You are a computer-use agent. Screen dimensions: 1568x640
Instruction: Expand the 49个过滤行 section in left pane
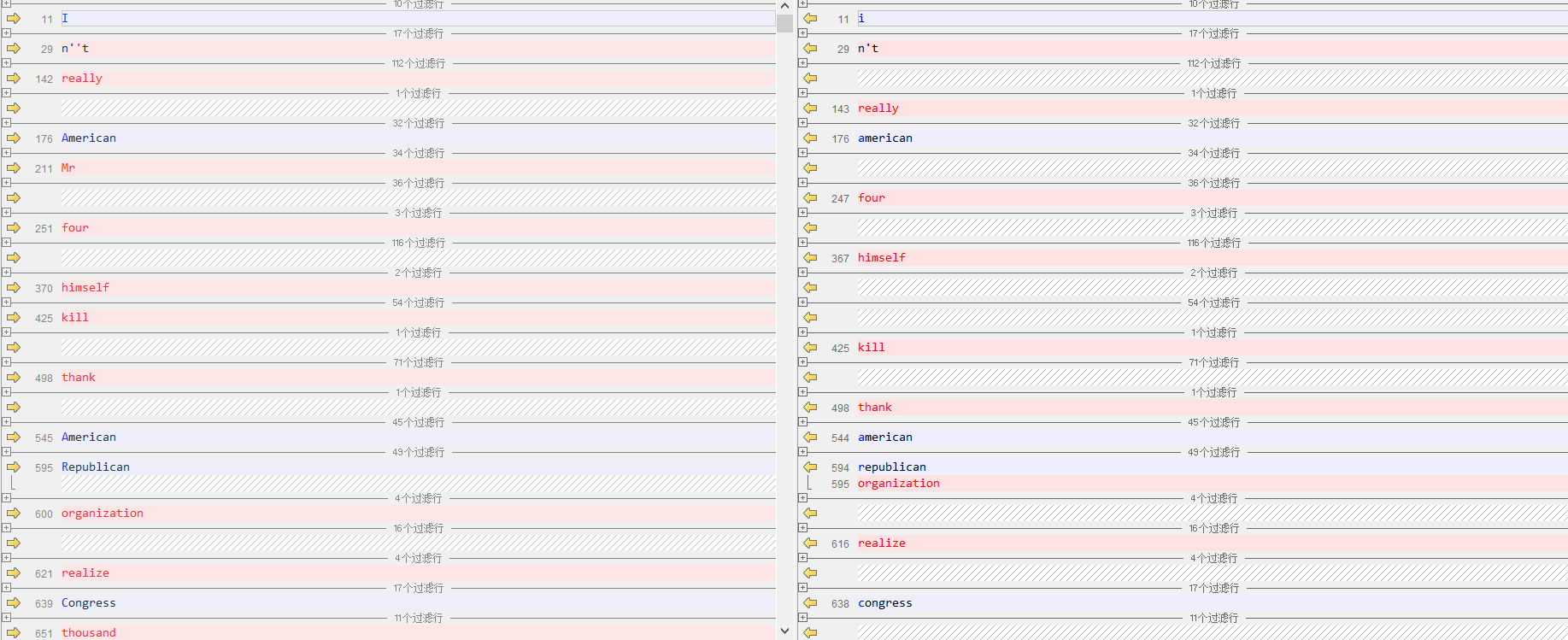(x=6, y=452)
